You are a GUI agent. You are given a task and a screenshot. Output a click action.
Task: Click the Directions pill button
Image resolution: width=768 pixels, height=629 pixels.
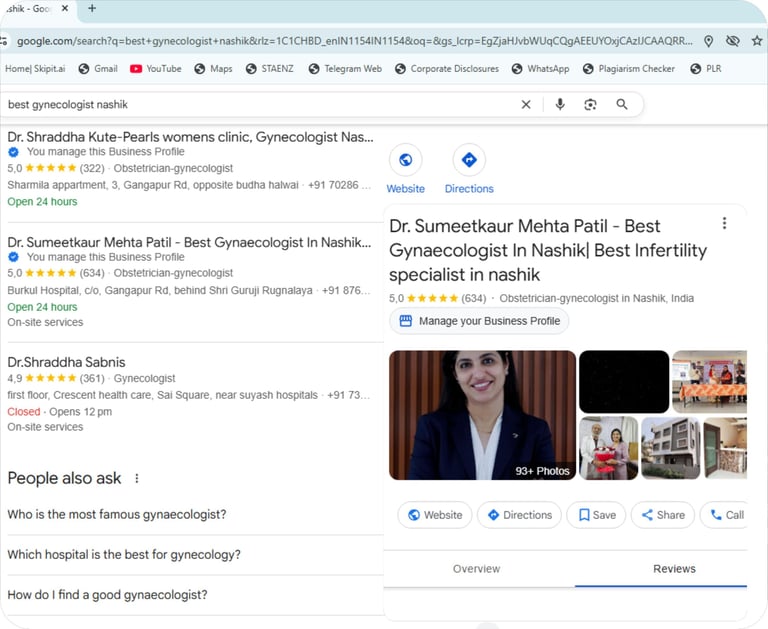coord(519,515)
